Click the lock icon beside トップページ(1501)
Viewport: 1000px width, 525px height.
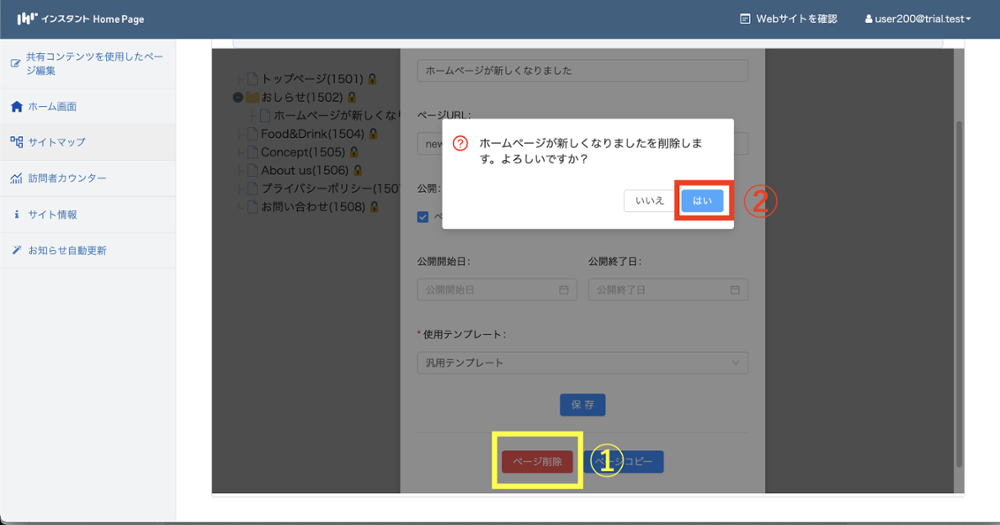(x=371, y=78)
